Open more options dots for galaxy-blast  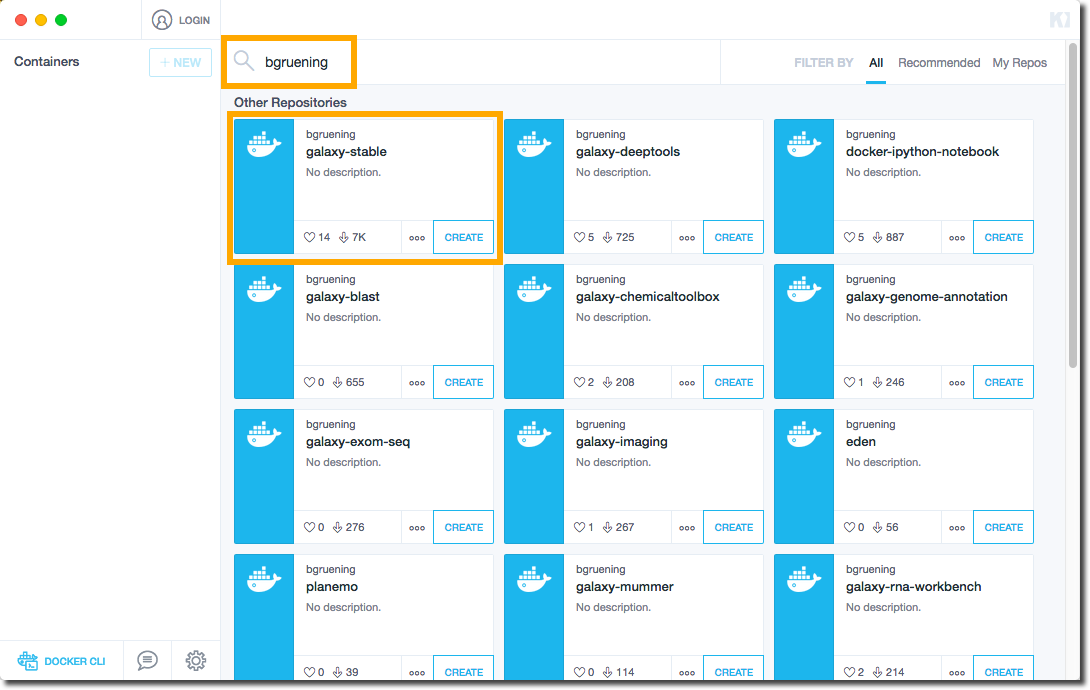[x=417, y=383]
